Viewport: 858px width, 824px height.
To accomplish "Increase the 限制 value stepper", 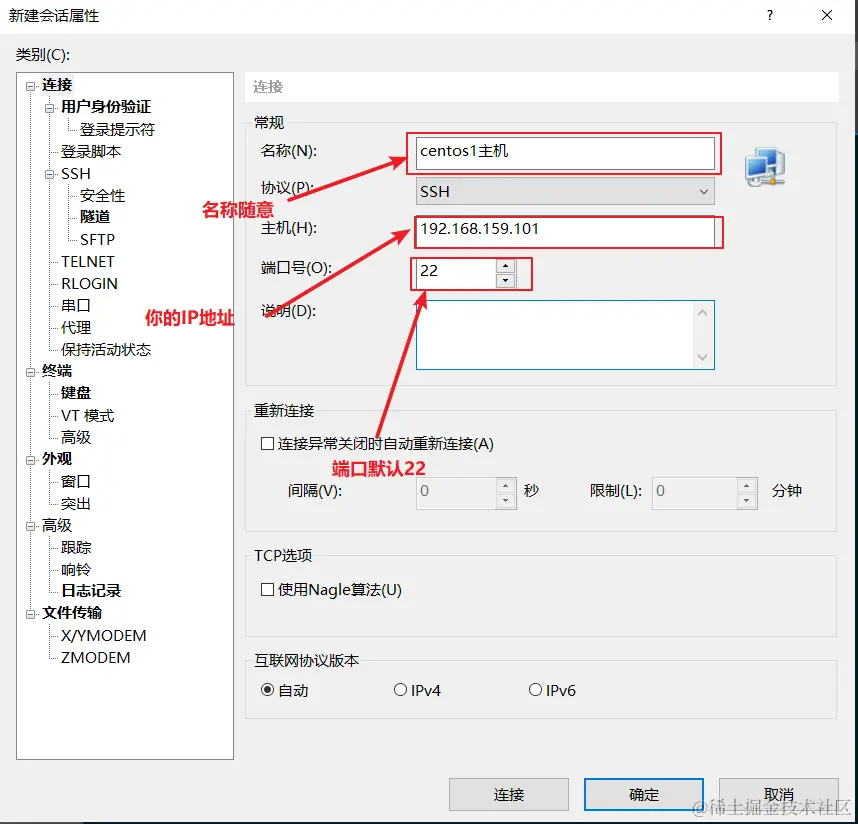I will [x=747, y=486].
